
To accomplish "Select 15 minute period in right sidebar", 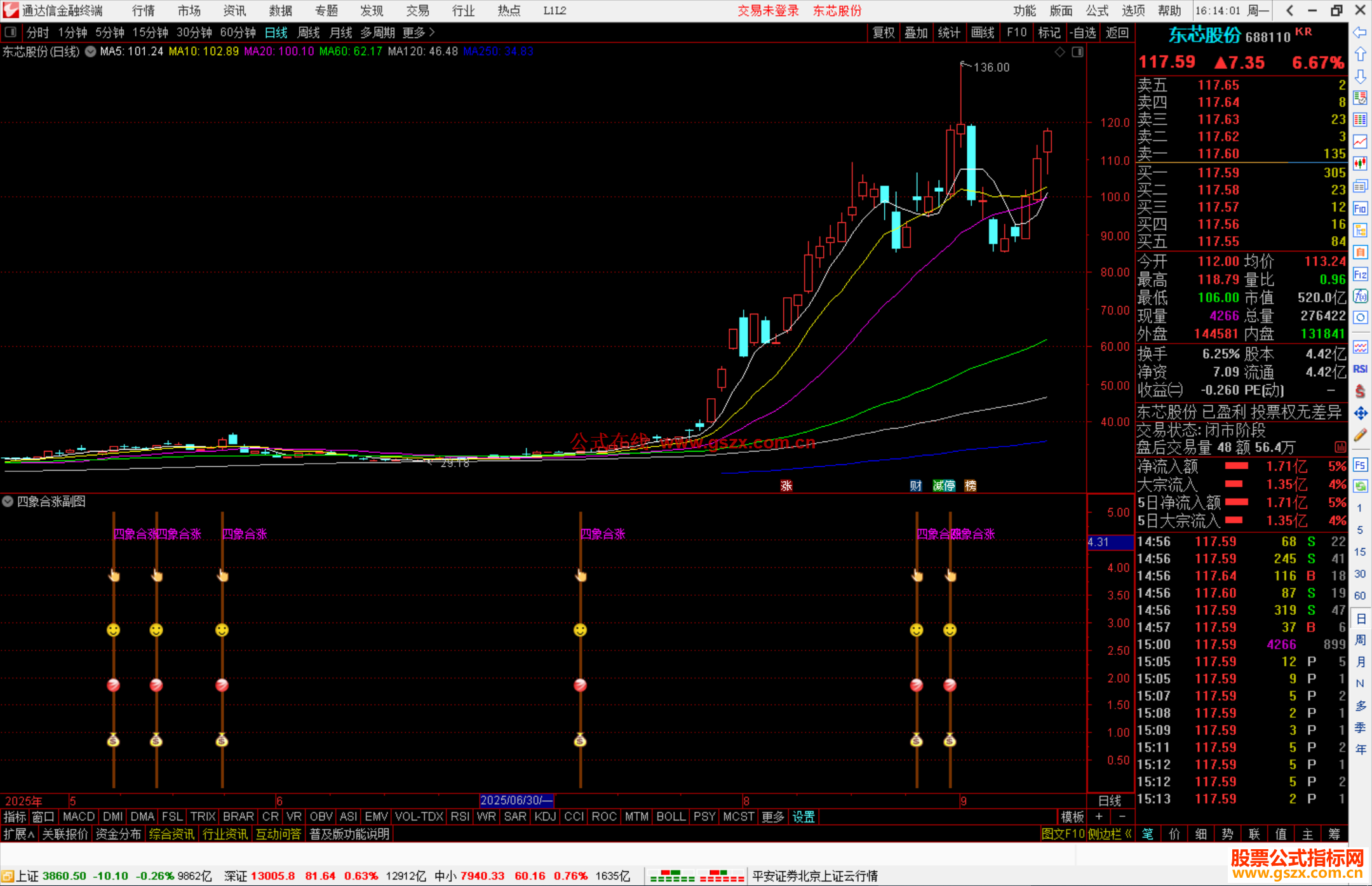I will 1360,552.
